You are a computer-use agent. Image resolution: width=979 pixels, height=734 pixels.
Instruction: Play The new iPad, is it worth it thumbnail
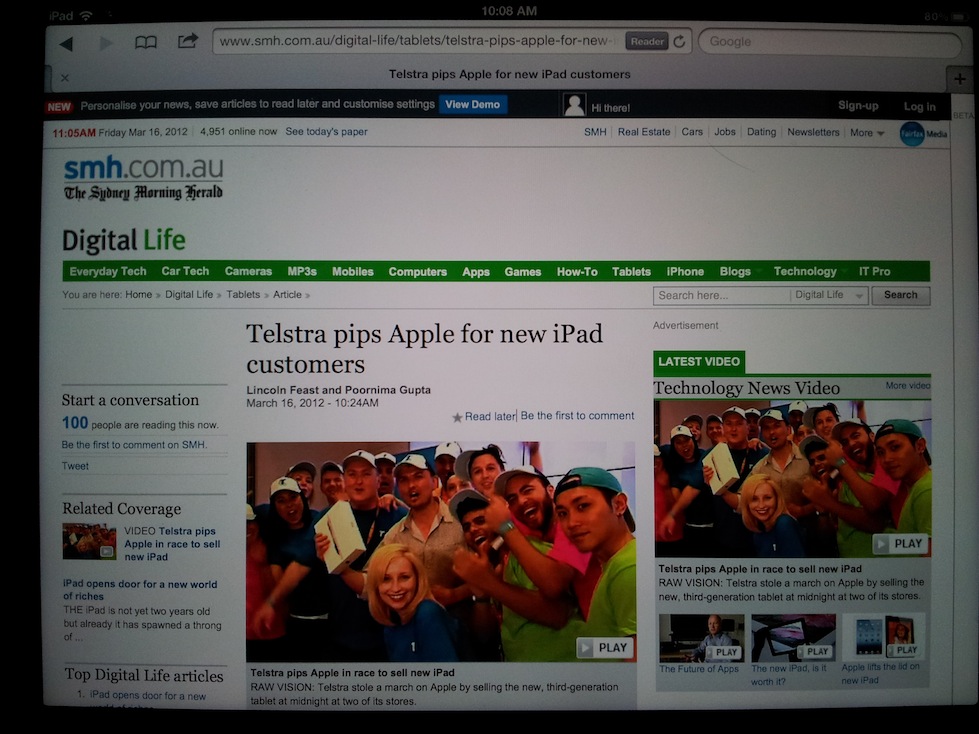click(793, 638)
